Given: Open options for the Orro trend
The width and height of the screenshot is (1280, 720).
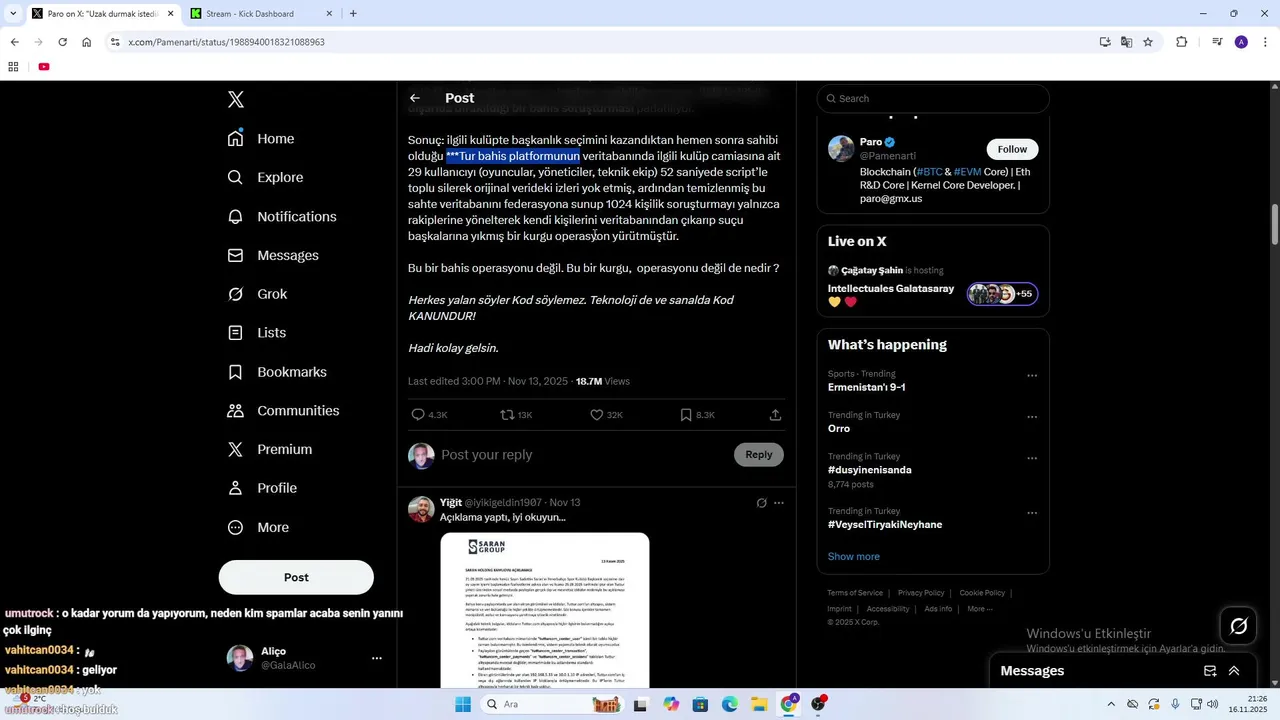Looking at the screenshot, I should [x=1032, y=417].
